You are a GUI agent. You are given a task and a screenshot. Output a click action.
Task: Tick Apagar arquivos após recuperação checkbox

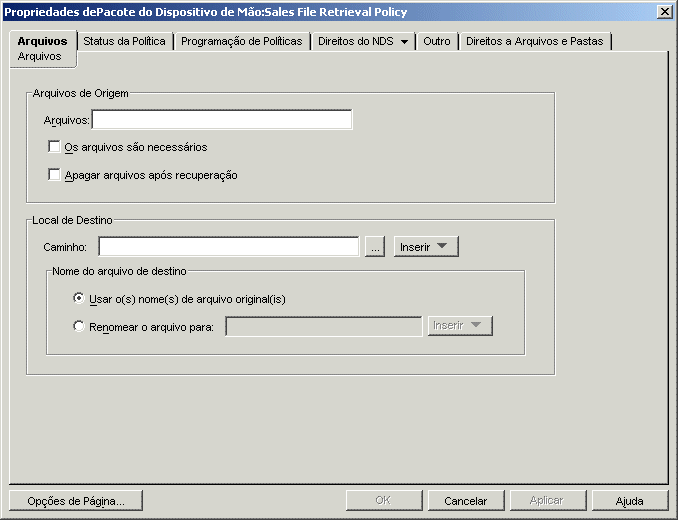point(54,175)
